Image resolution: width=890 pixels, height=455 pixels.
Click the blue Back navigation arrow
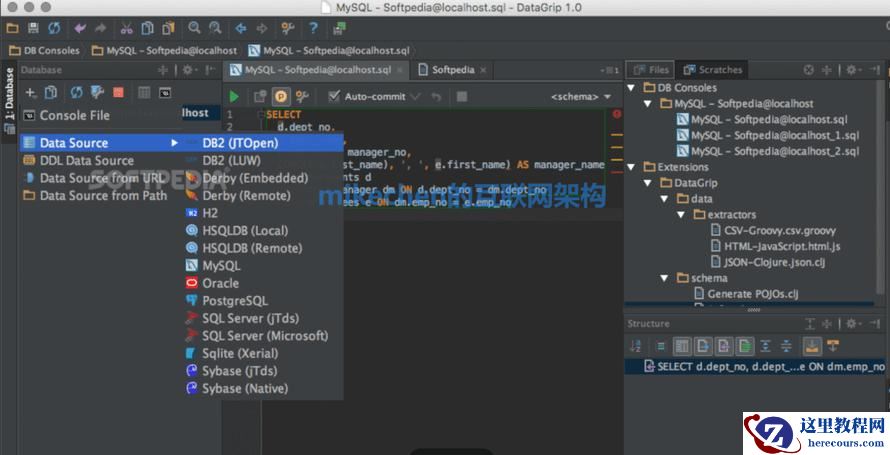coord(241,28)
